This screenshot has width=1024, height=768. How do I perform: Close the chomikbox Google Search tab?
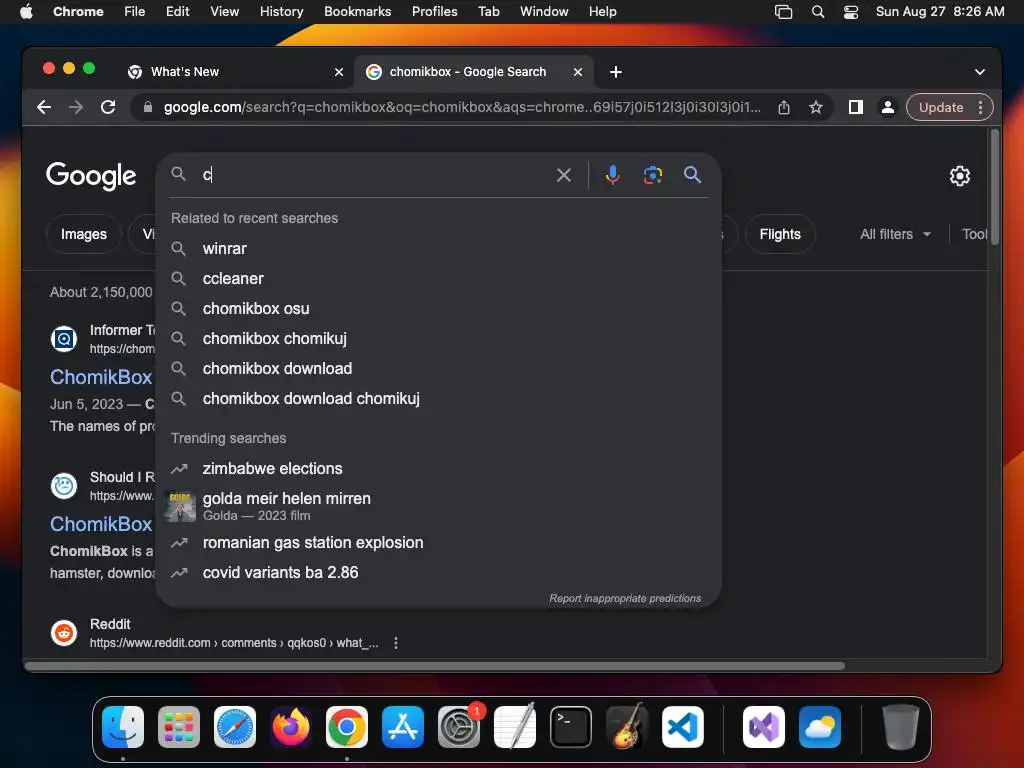pos(578,72)
